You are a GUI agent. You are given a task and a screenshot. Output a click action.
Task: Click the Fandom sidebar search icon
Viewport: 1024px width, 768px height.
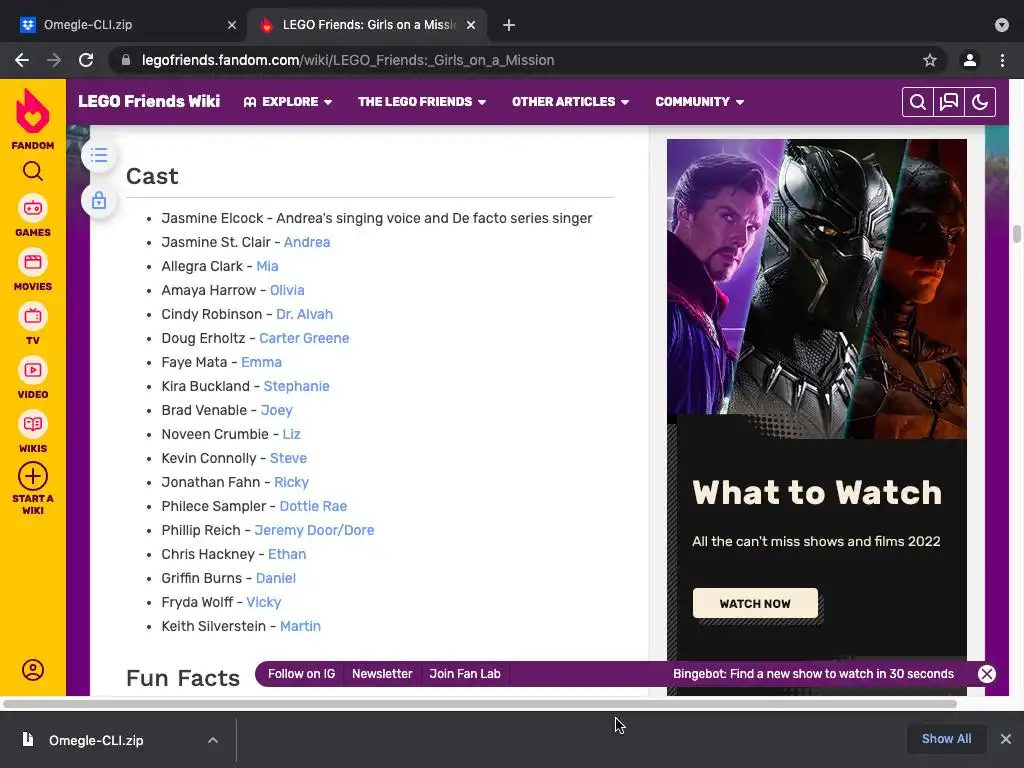[x=33, y=171]
